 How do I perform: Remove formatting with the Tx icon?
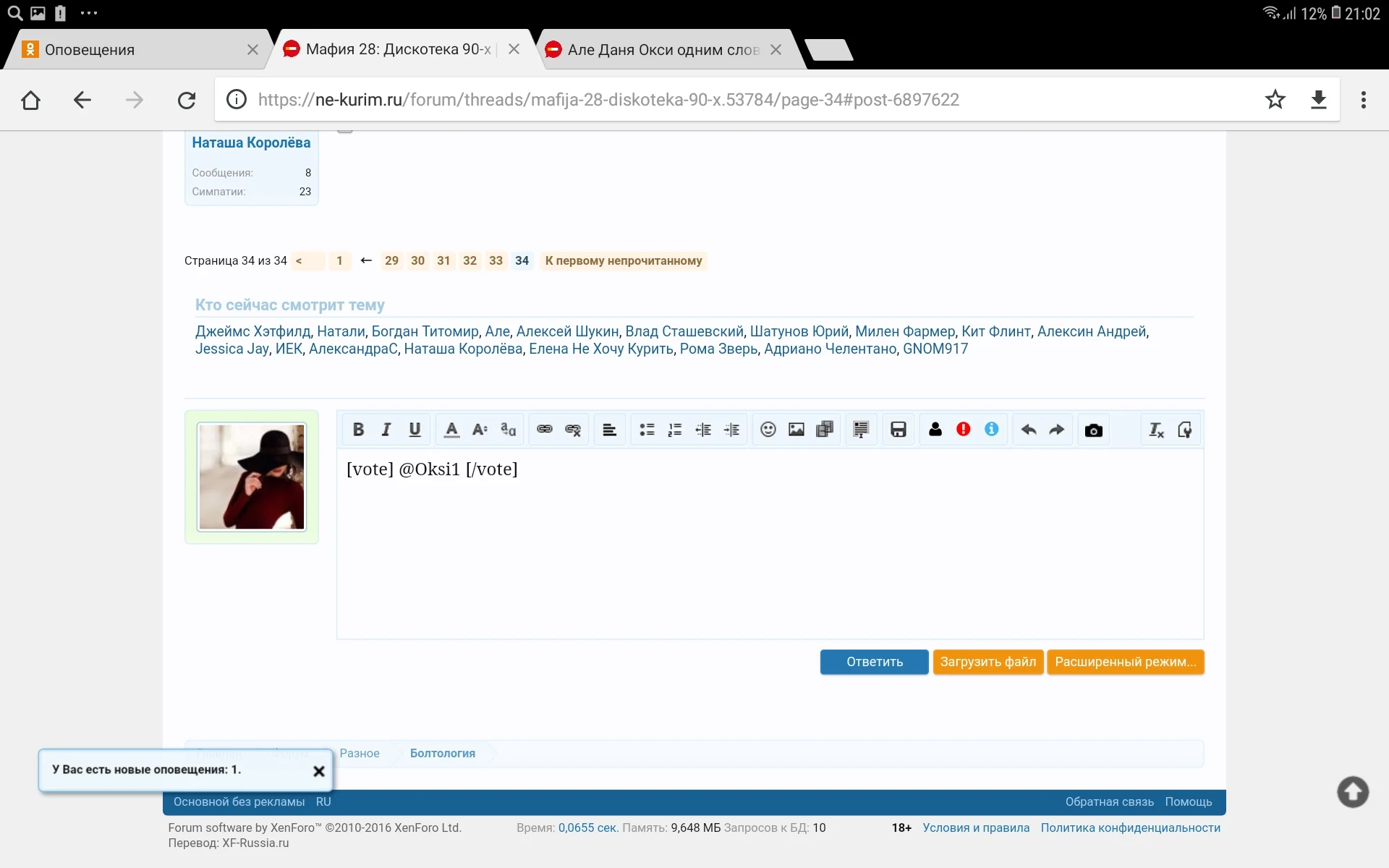pyautogui.click(x=1155, y=429)
